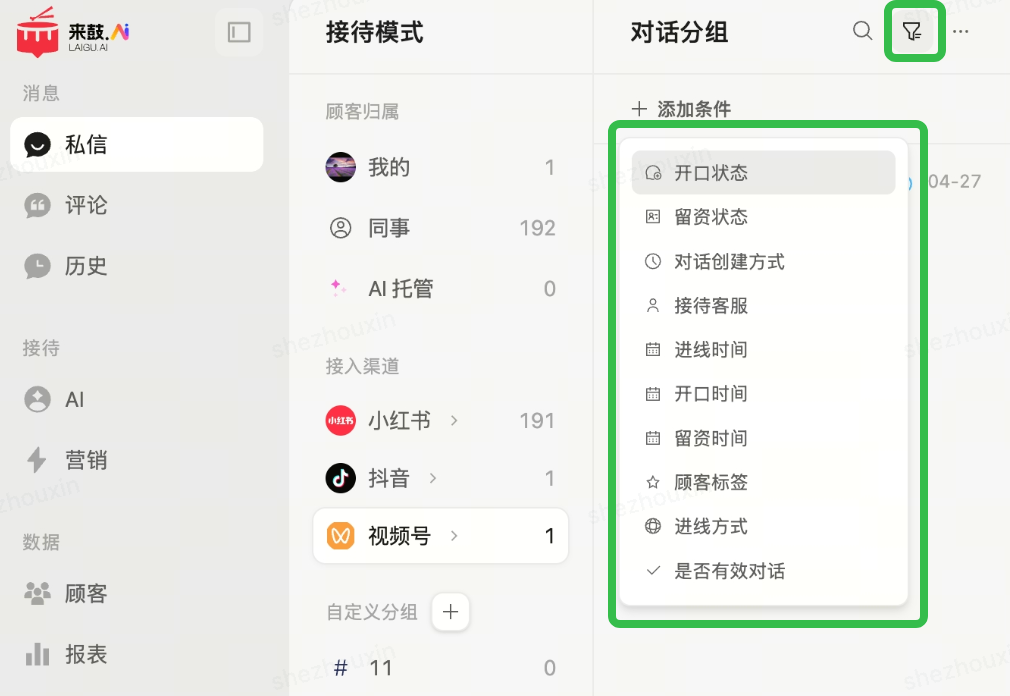Choose 顾客标签 filter condition
The image size is (1010, 696).
(x=710, y=483)
